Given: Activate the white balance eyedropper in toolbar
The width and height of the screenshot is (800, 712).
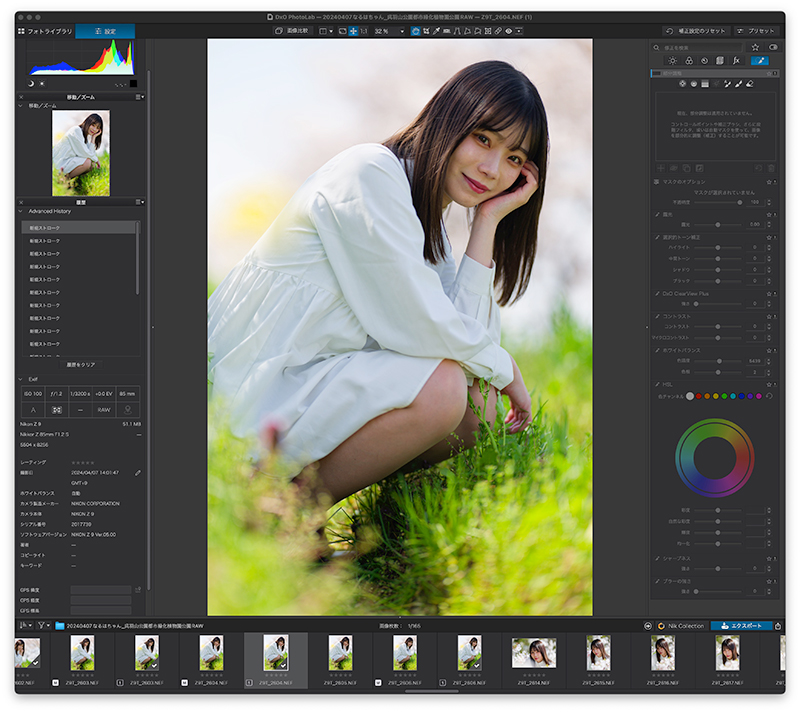Looking at the screenshot, I should coord(436,31).
